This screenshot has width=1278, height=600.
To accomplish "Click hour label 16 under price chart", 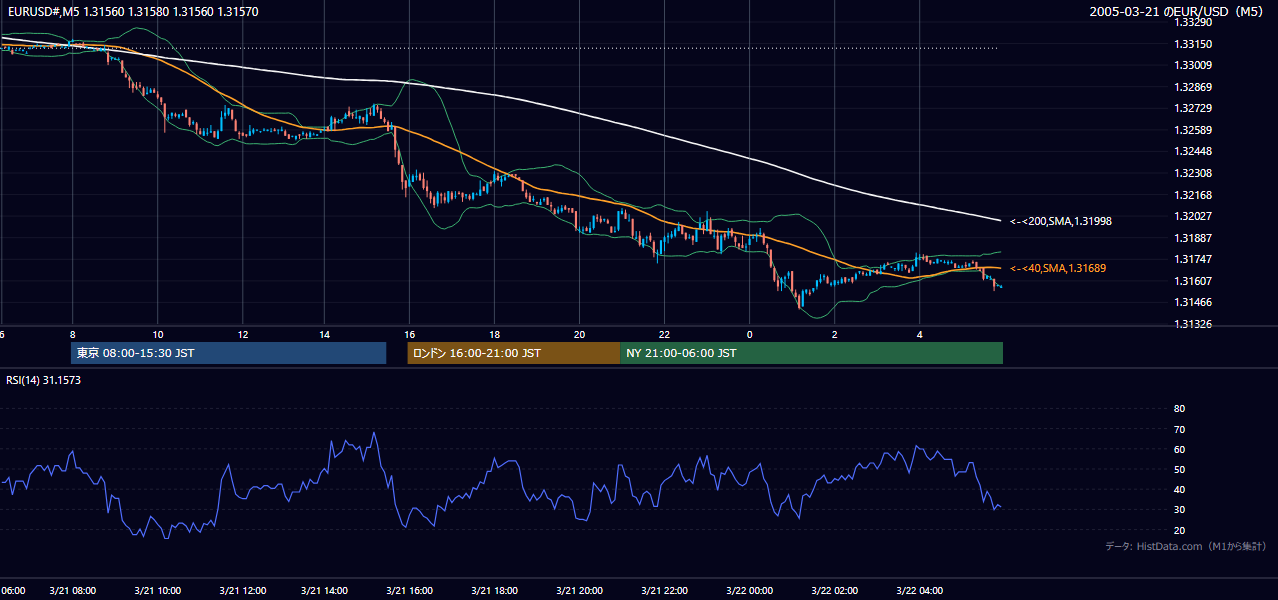I will point(410,334).
